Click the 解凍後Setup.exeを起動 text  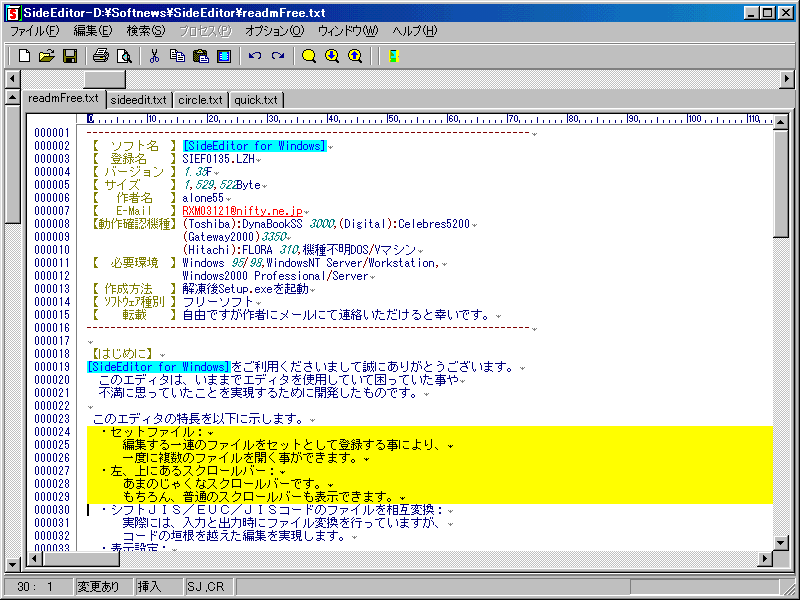[245, 289]
